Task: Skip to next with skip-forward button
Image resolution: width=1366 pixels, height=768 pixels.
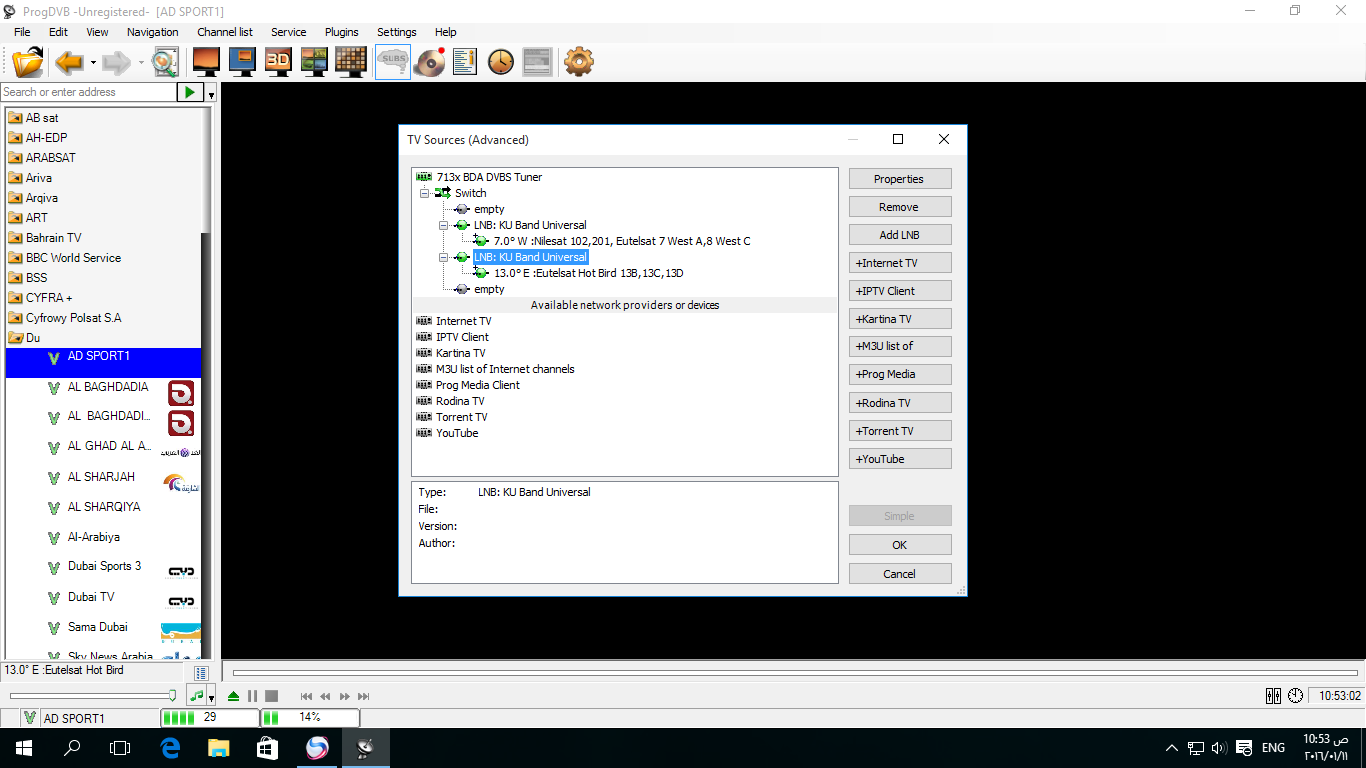Action: pos(364,696)
